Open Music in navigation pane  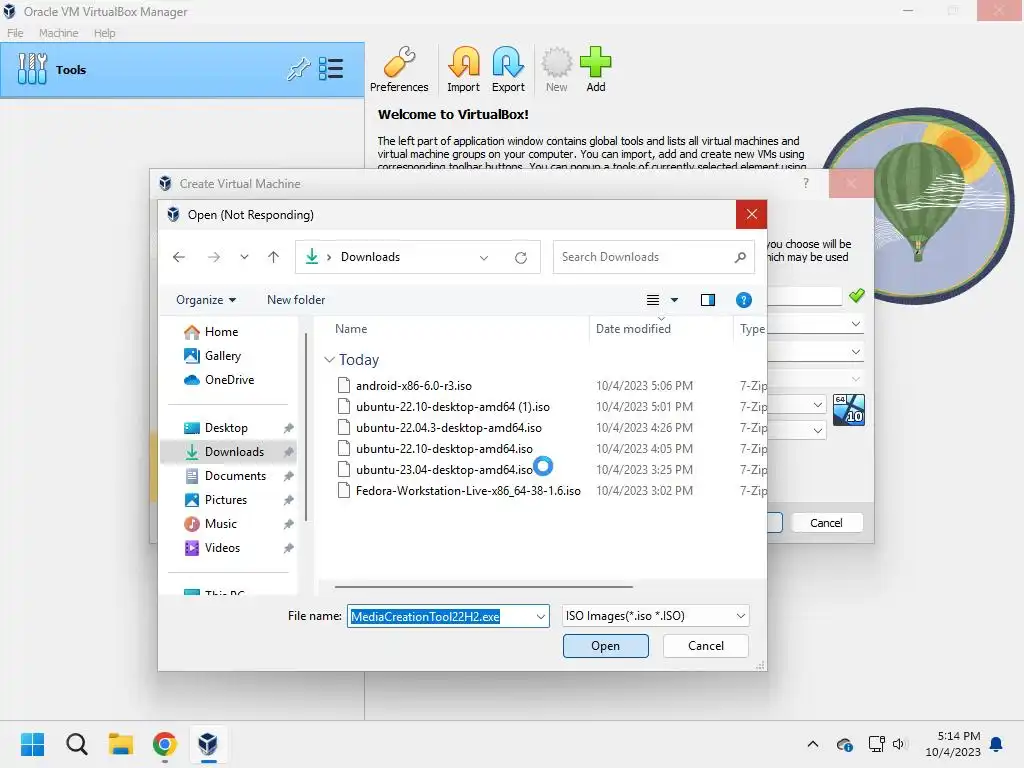(221, 524)
